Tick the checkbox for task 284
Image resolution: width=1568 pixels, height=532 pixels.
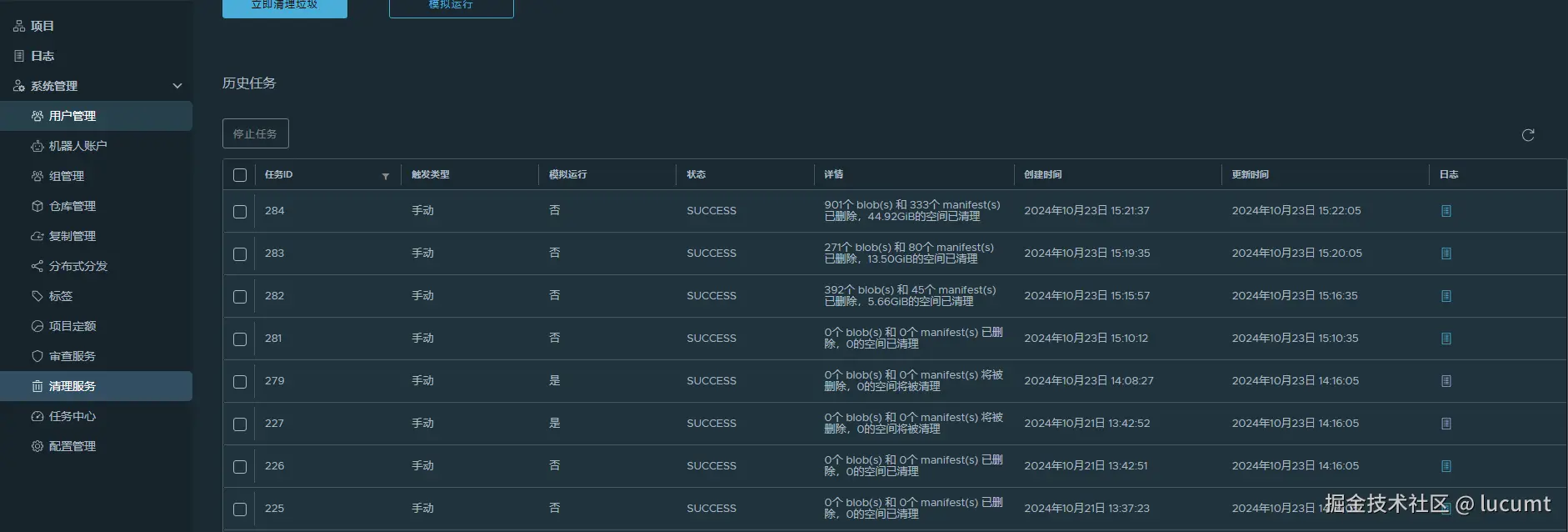(240, 212)
